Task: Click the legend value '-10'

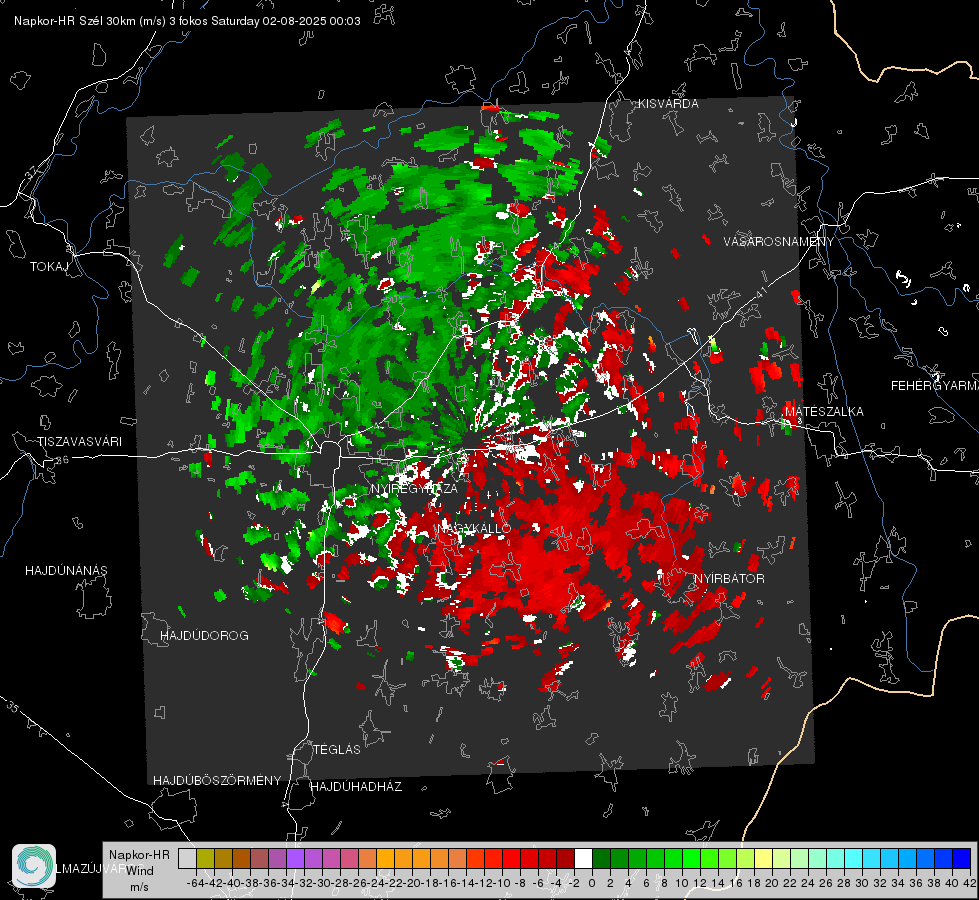Action: 502,883
